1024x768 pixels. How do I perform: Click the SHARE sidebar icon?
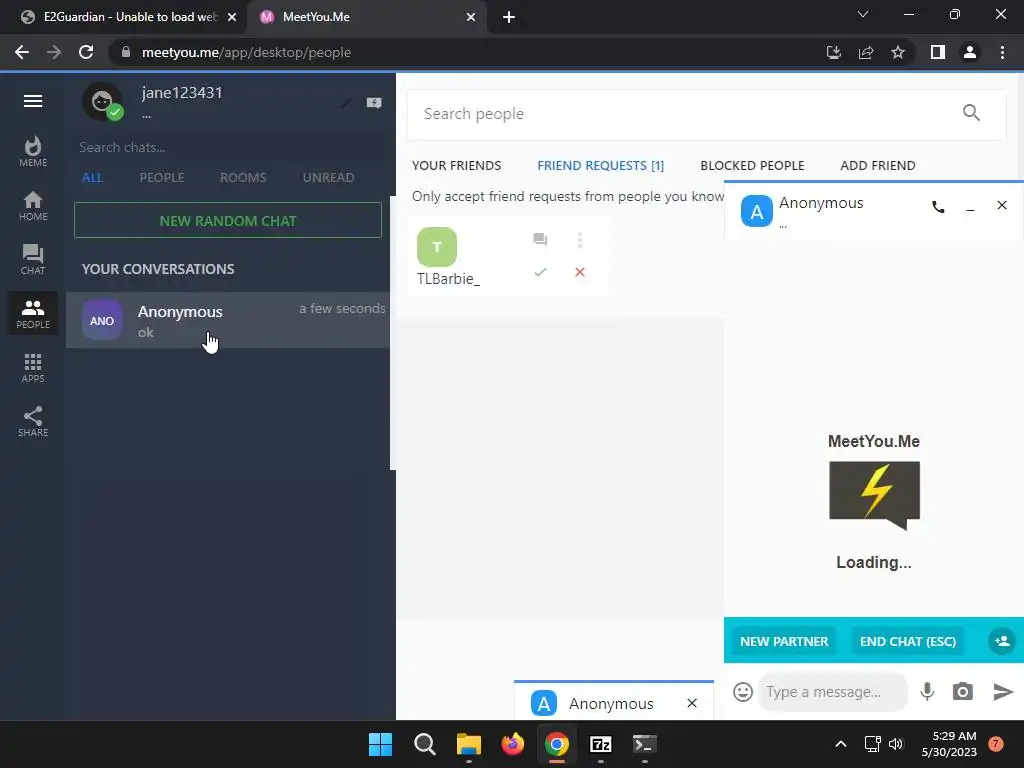33,422
